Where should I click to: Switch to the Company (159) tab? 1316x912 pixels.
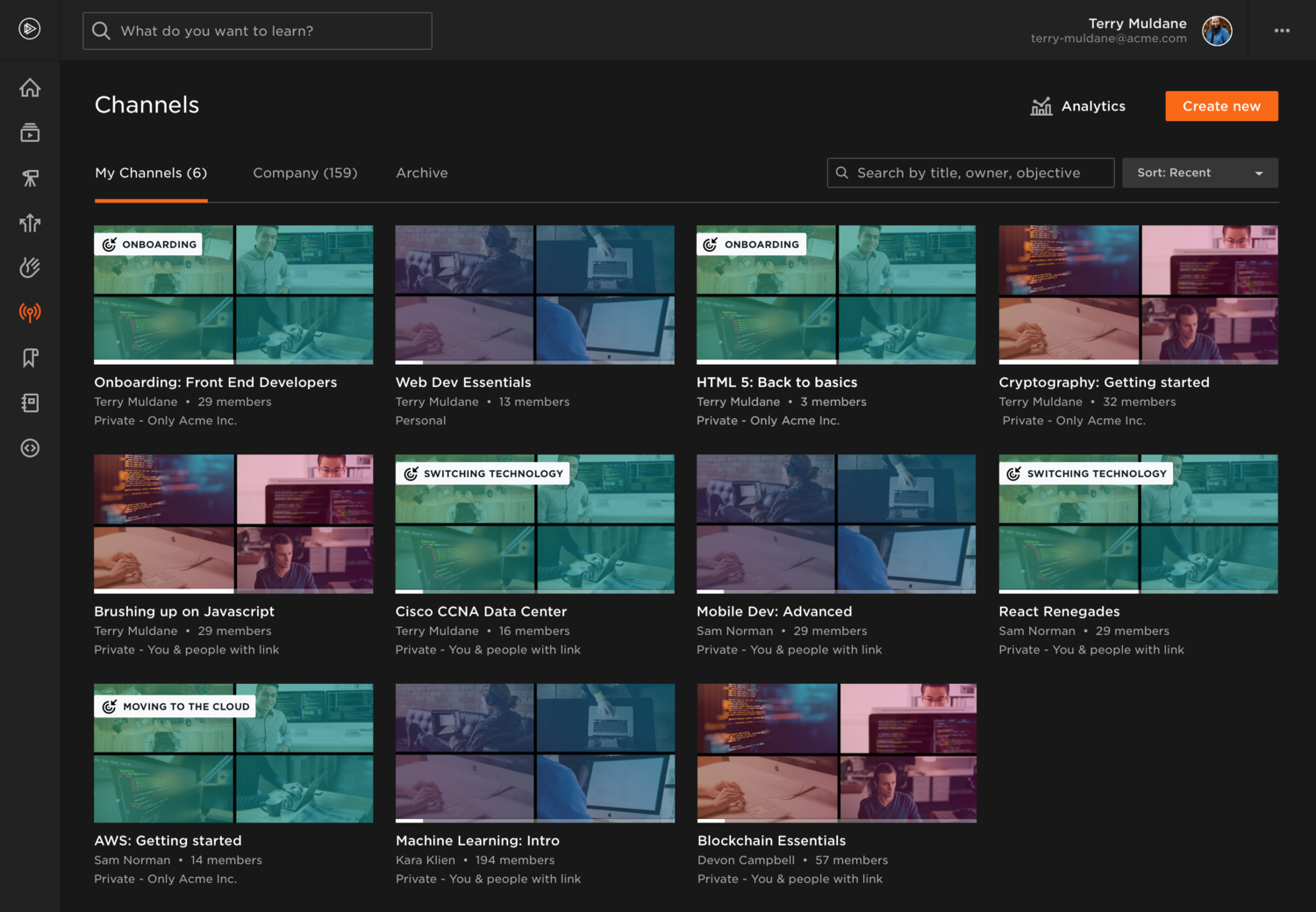[x=304, y=173]
